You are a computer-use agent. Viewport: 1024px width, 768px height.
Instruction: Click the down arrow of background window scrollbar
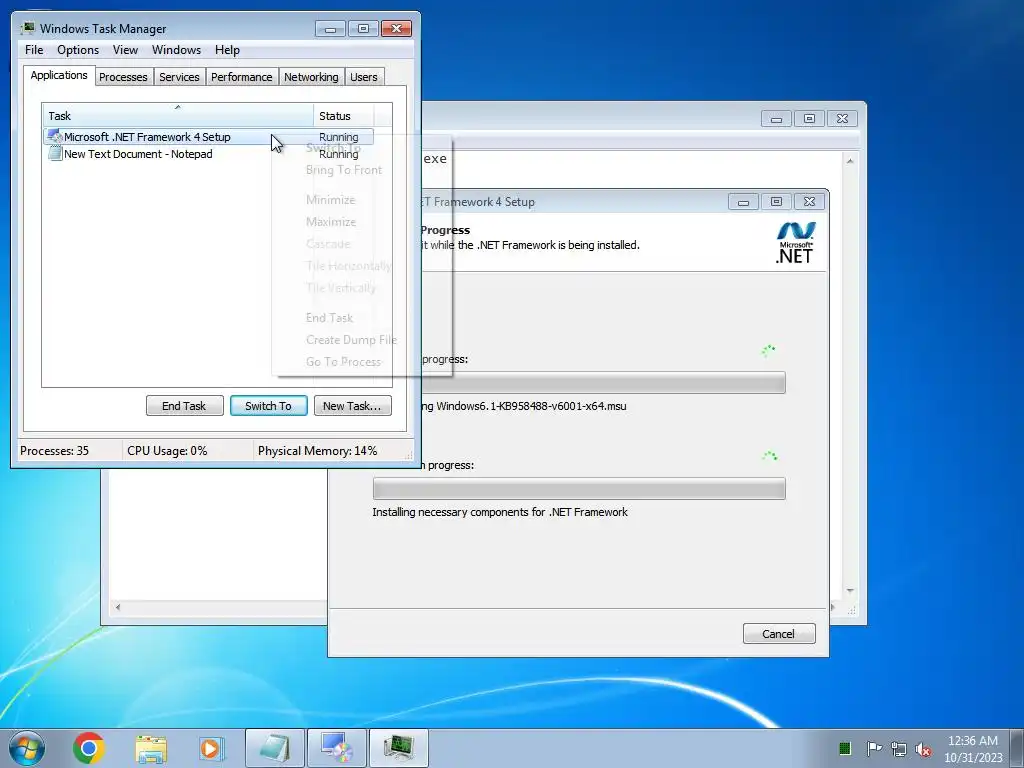click(x=850, y=590)
